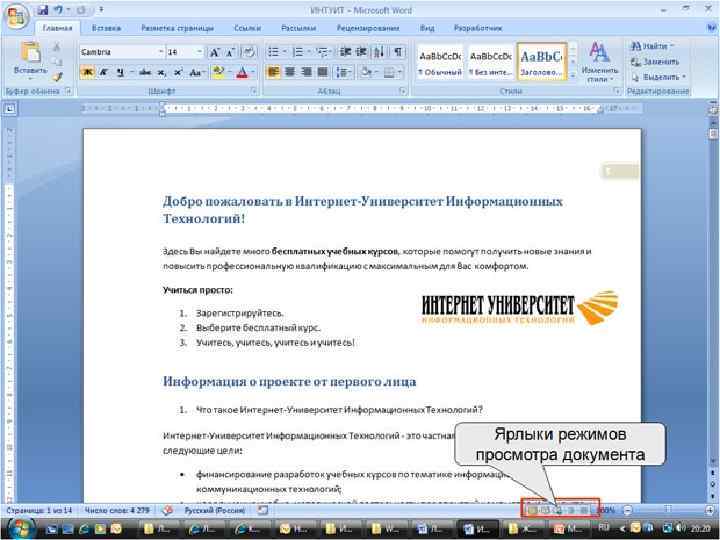The width and height of the screenshot is (720, 540).
Task: Decrease font size with the shrink-font icon
Action: tap(231, 52)
